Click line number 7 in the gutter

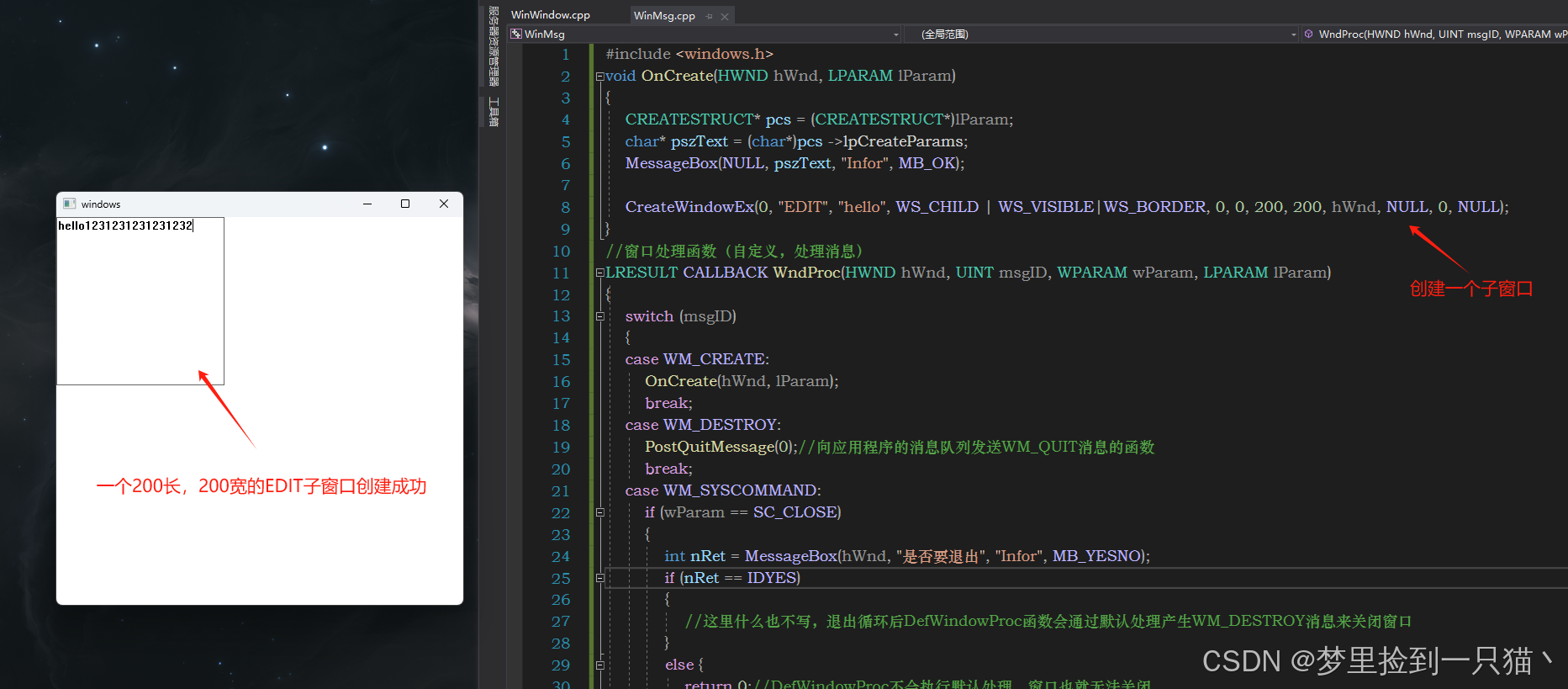pos(565,185)
